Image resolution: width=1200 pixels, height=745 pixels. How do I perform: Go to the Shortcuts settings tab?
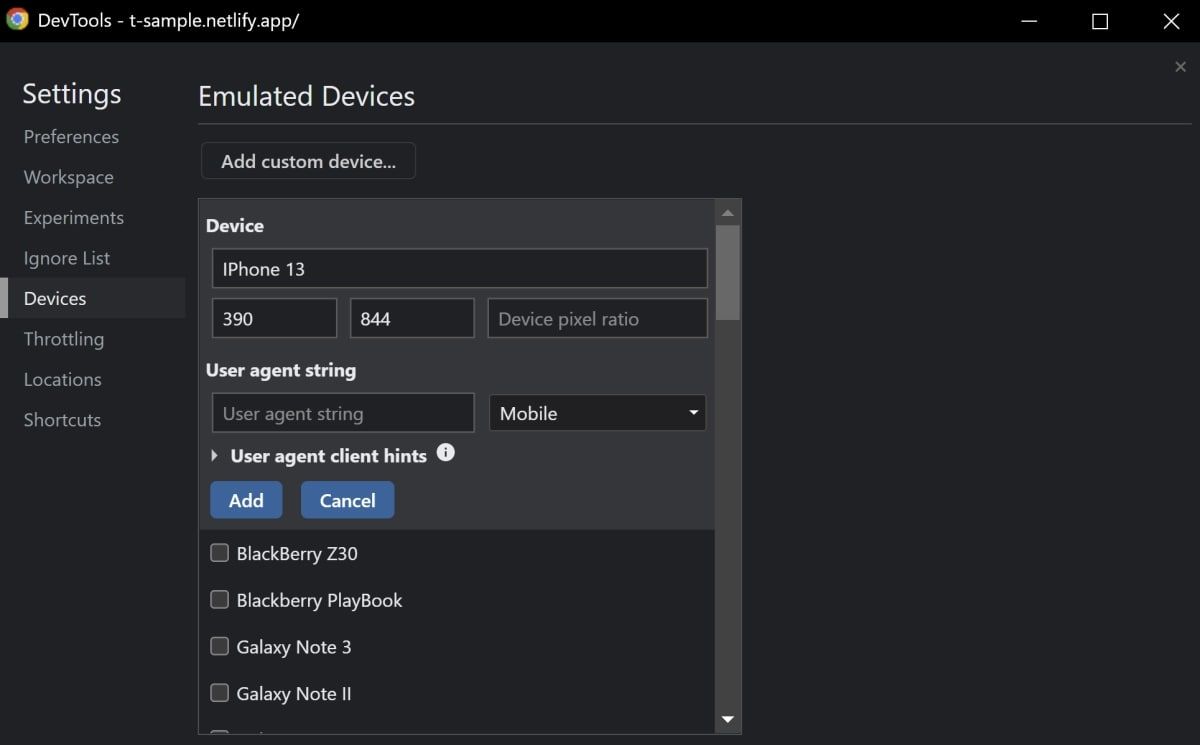[62, 420]
